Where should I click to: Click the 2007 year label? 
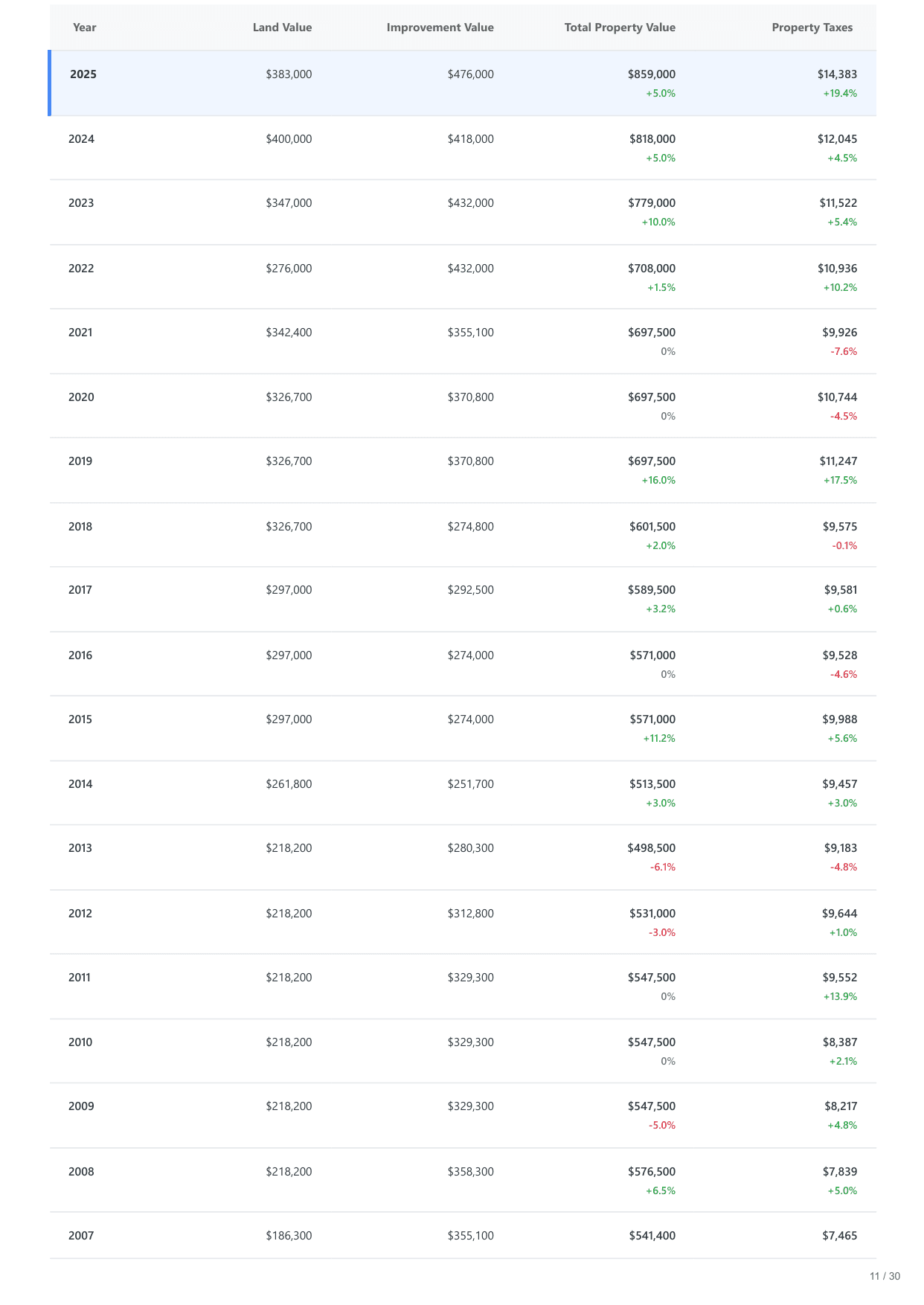click(x=81, y=1236)
